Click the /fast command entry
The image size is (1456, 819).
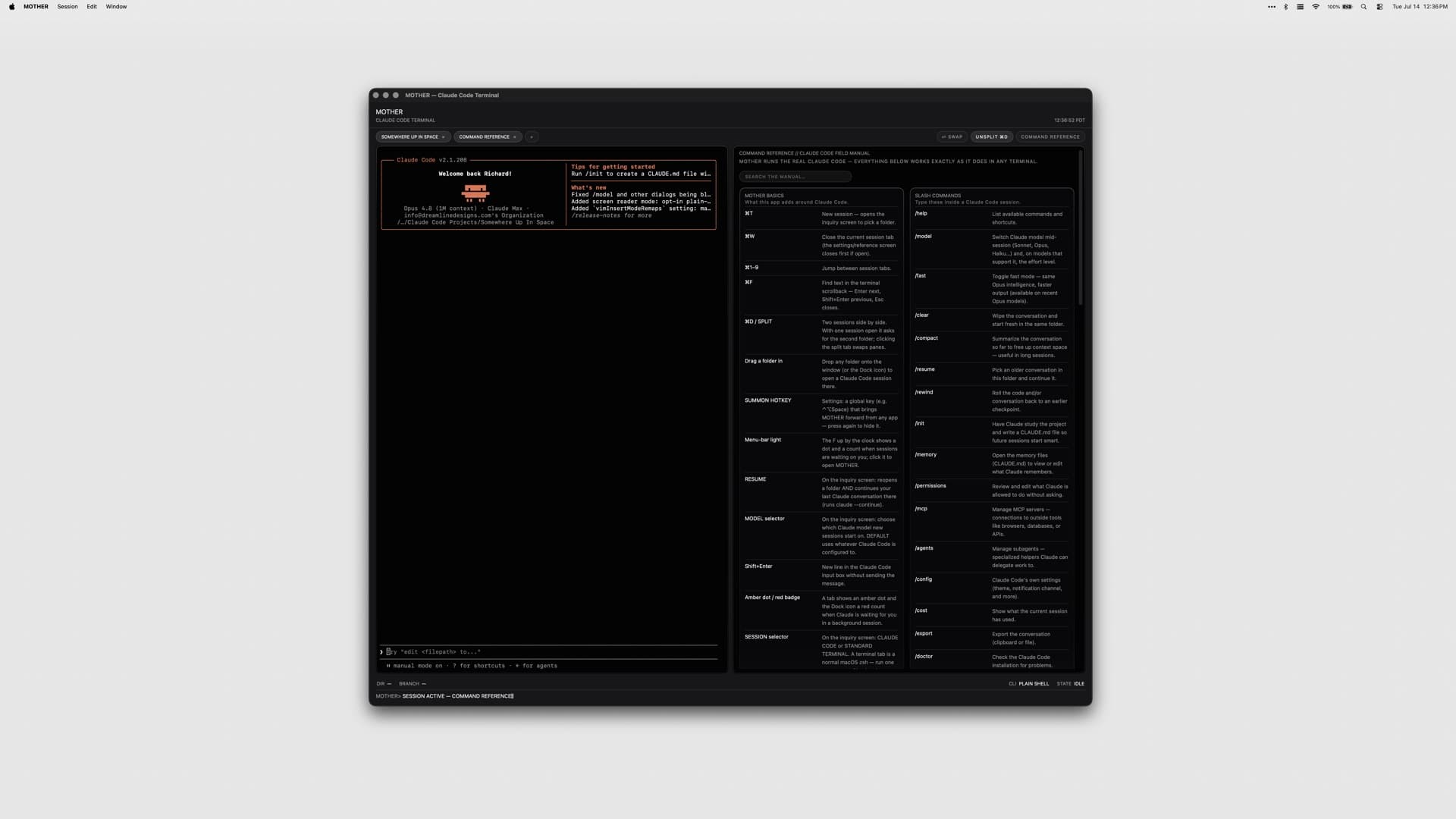click(991, 288)
